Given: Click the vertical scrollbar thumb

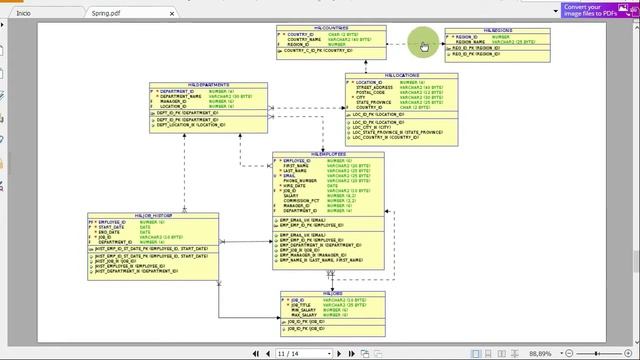Looking at the screenshot, I should (637, 261).
